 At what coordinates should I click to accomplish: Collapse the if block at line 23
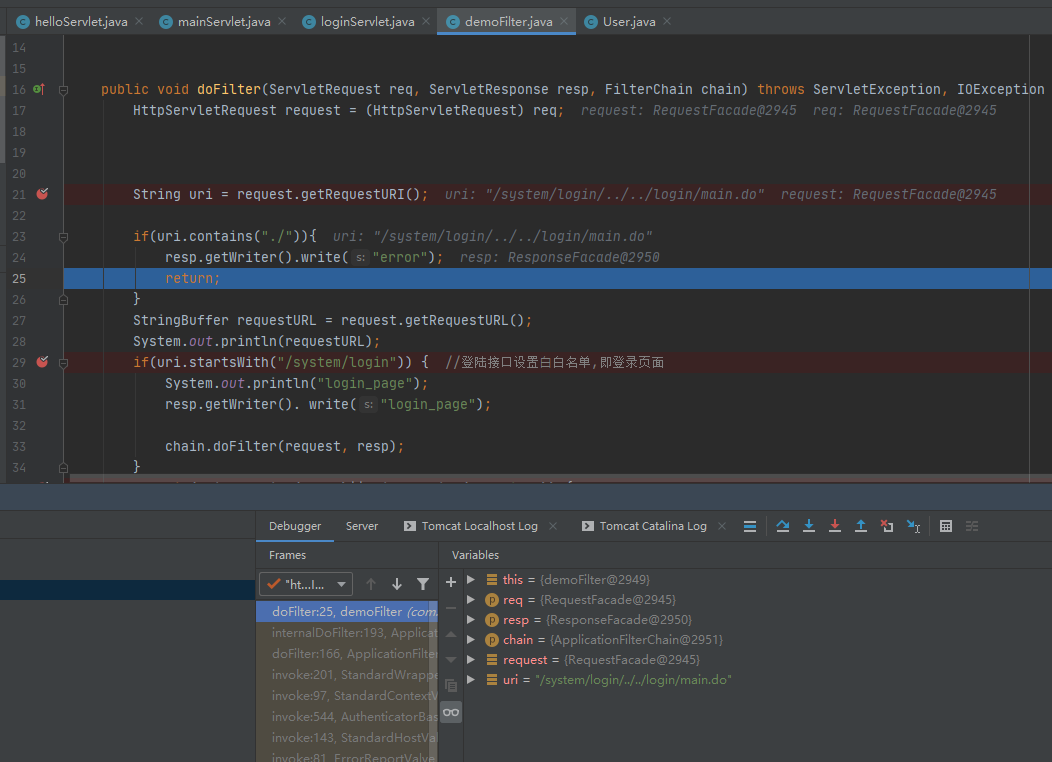click(x=63, y=237)
